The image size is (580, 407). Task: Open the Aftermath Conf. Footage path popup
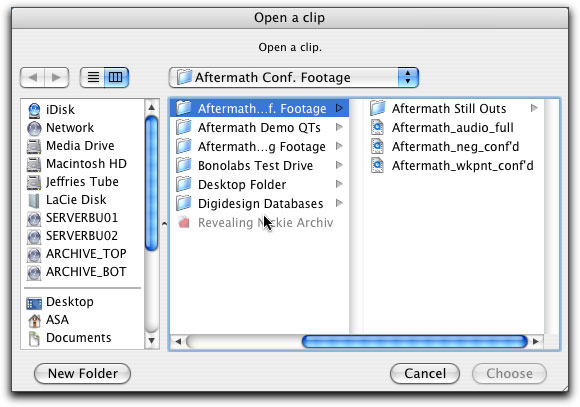tap(294, 77)
